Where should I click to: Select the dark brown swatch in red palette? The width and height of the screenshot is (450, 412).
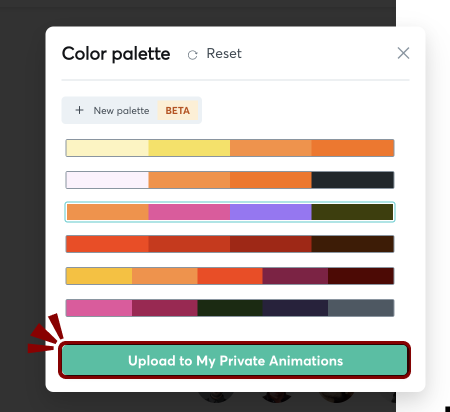coord(353,244)
